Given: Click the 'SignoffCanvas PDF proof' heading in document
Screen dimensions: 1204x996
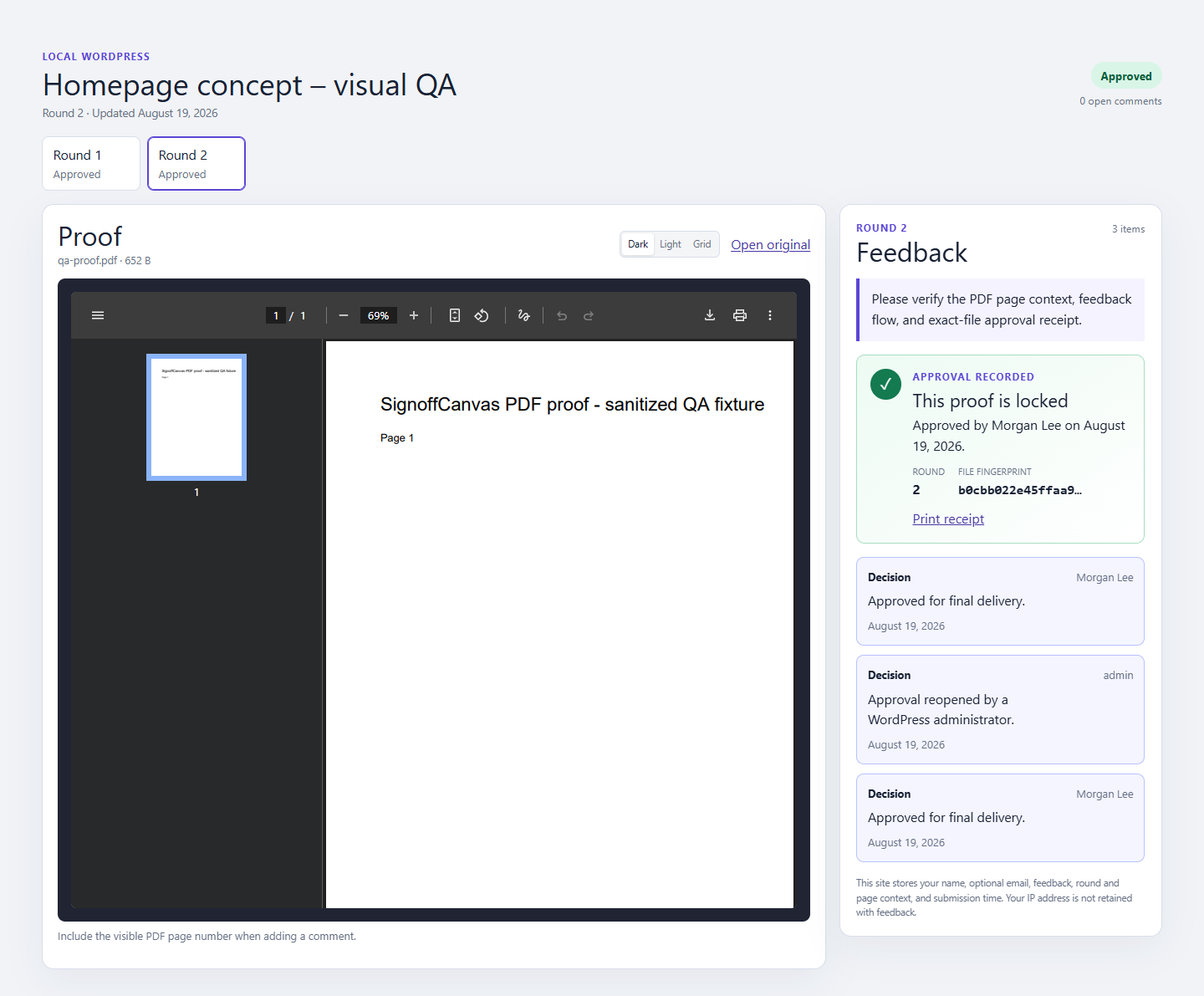Looking at the screenshot, I should click(572, 405).
